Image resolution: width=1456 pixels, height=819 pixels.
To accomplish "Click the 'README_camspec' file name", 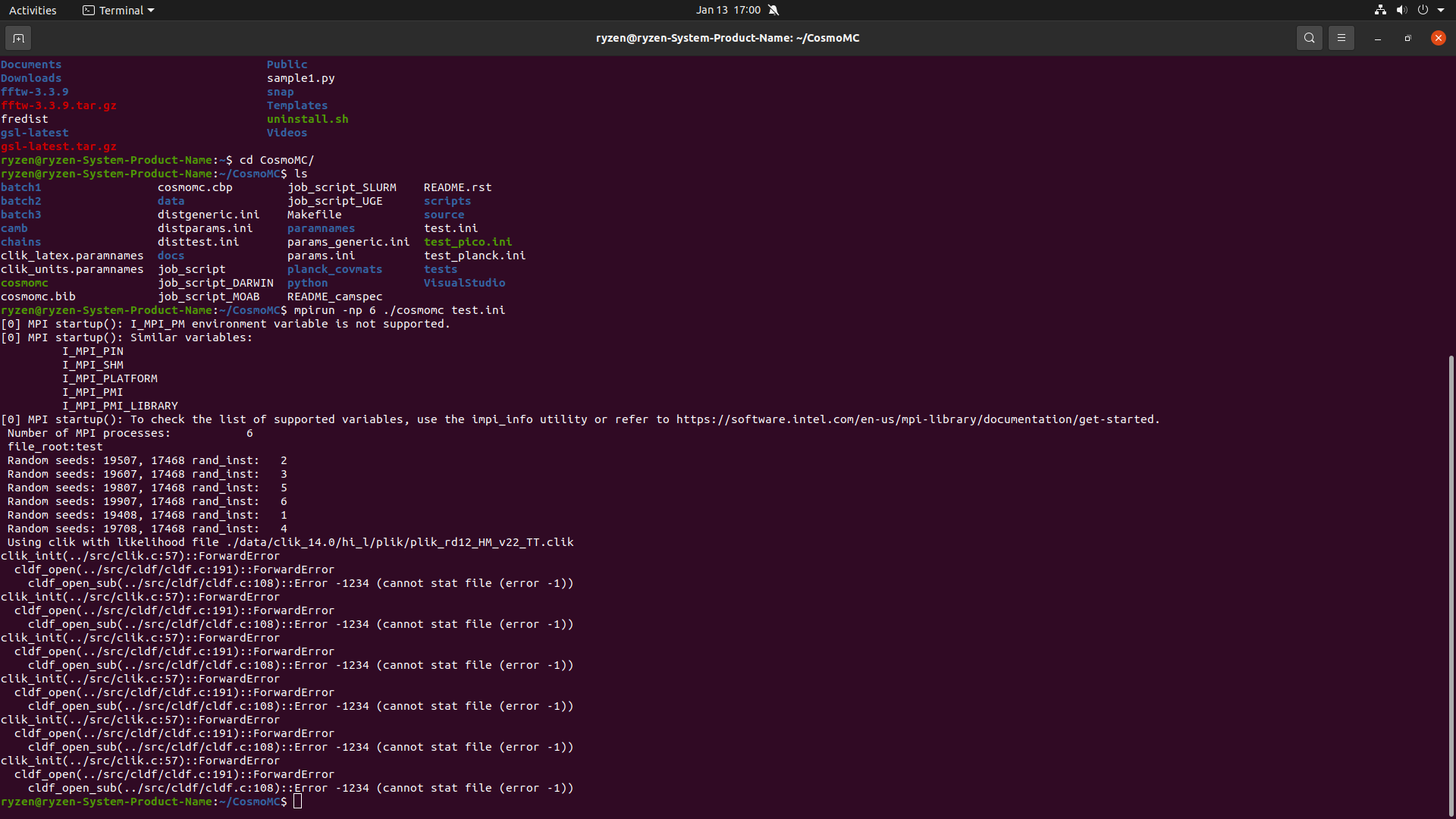I will [x=335, y=297].
